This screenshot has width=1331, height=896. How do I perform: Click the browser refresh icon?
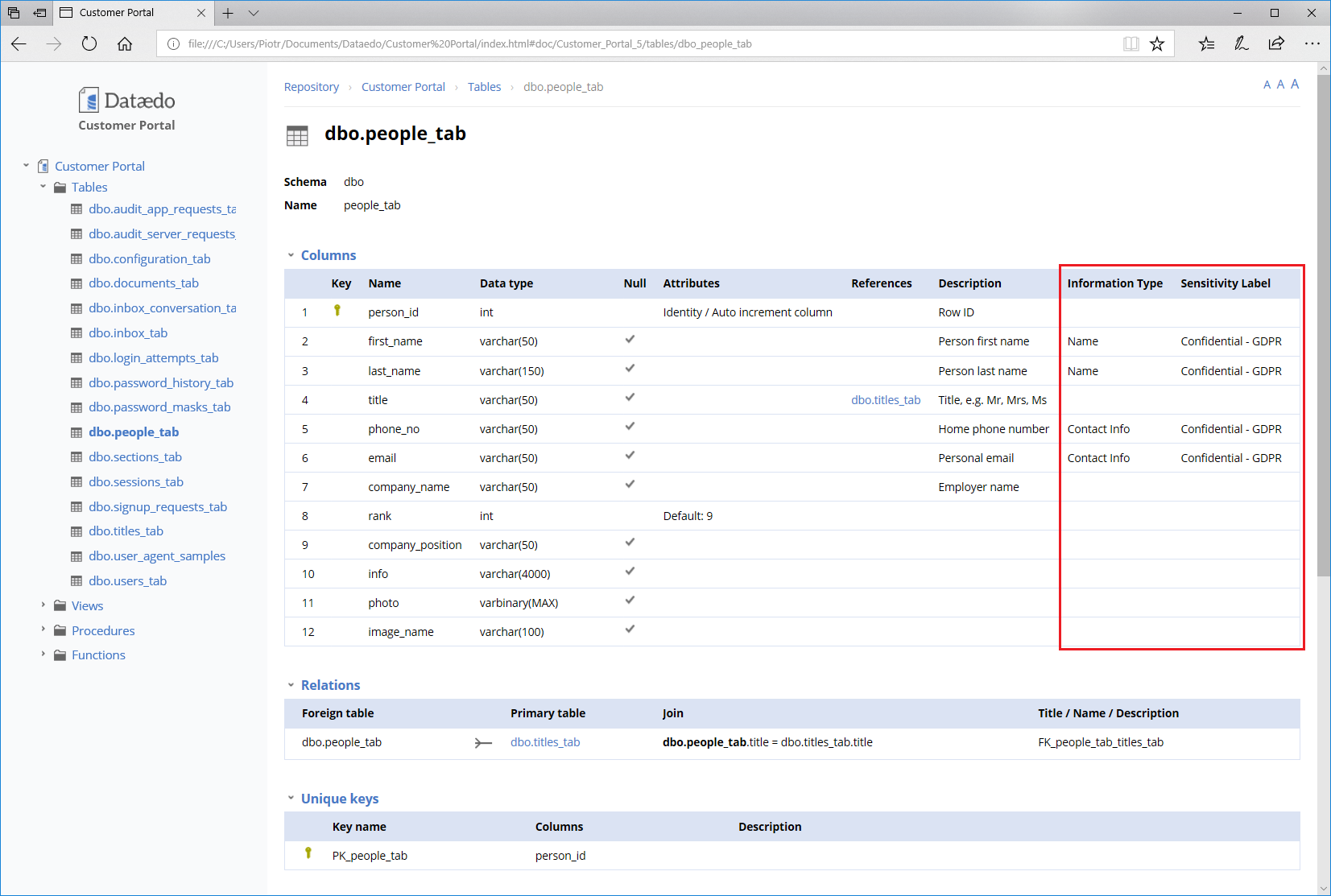[89, 44]
